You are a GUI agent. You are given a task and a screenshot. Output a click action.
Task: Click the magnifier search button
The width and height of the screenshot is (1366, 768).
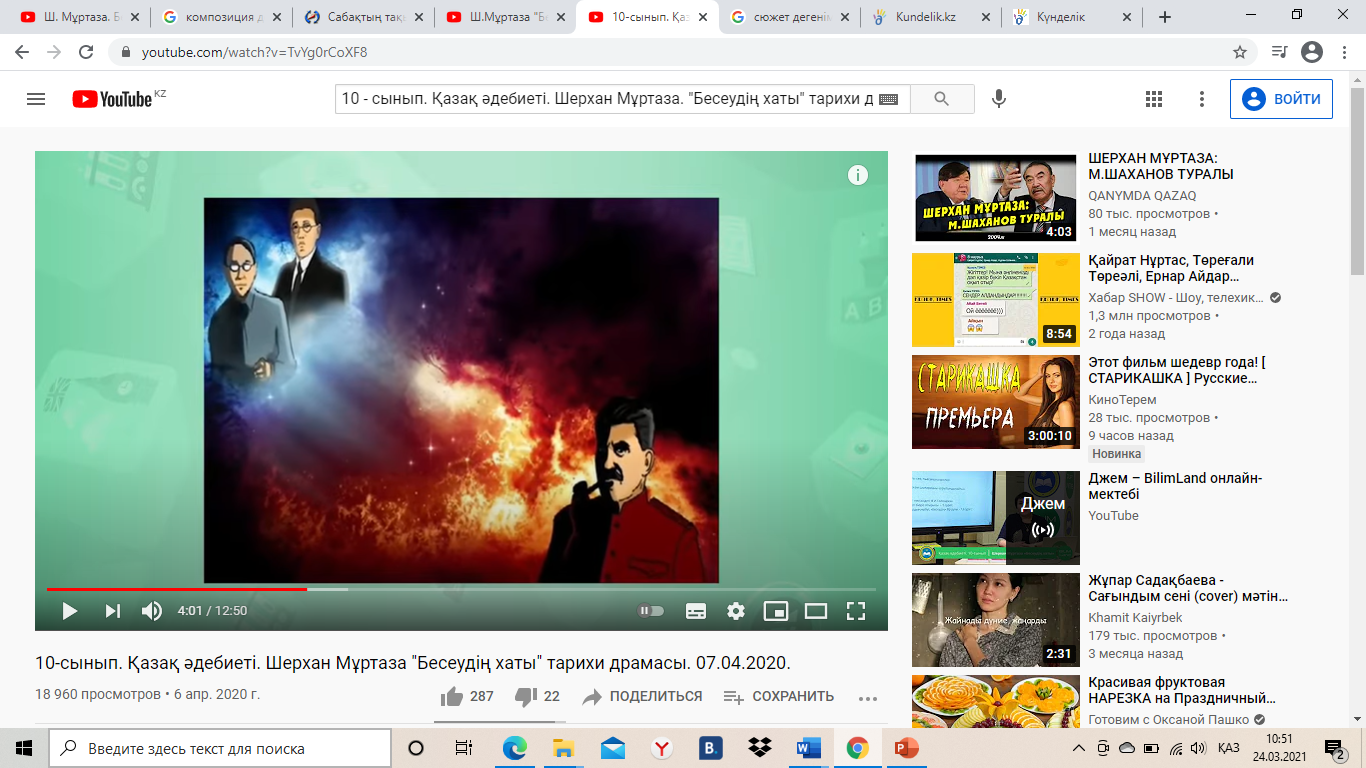[x=942, y=99]
